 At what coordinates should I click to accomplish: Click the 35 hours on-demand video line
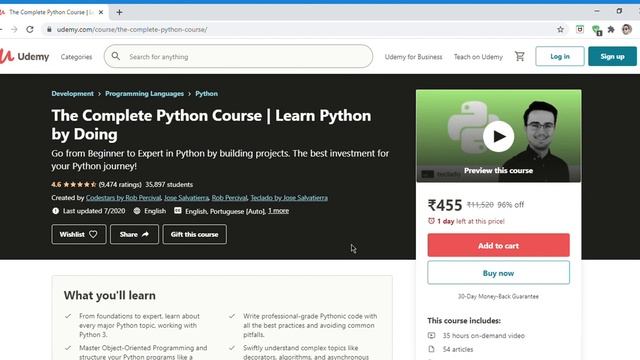coord(476,336)
